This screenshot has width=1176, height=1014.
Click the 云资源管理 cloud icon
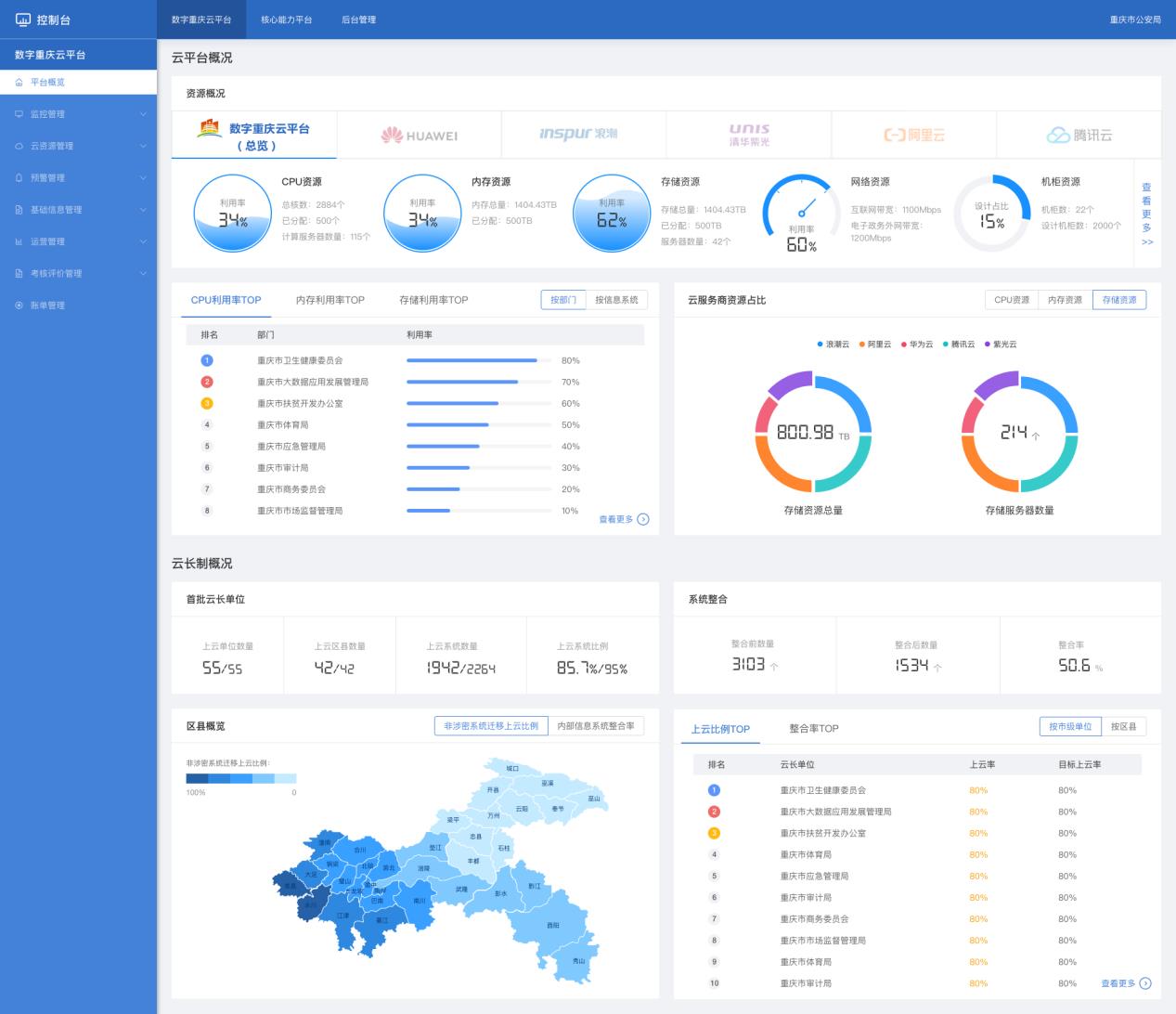pyautogui.click(x=19, y=146)
